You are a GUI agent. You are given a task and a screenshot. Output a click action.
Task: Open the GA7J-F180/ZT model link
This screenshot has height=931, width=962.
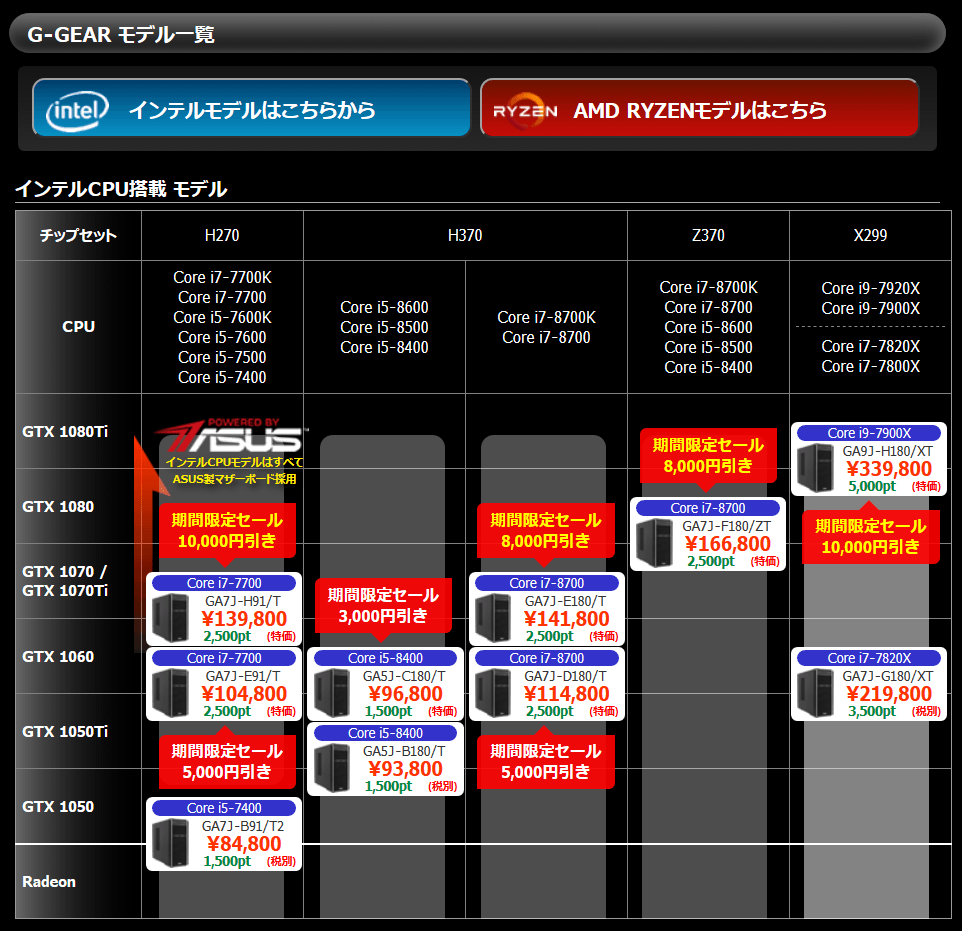pyautogui.click(x=727, y=526)
